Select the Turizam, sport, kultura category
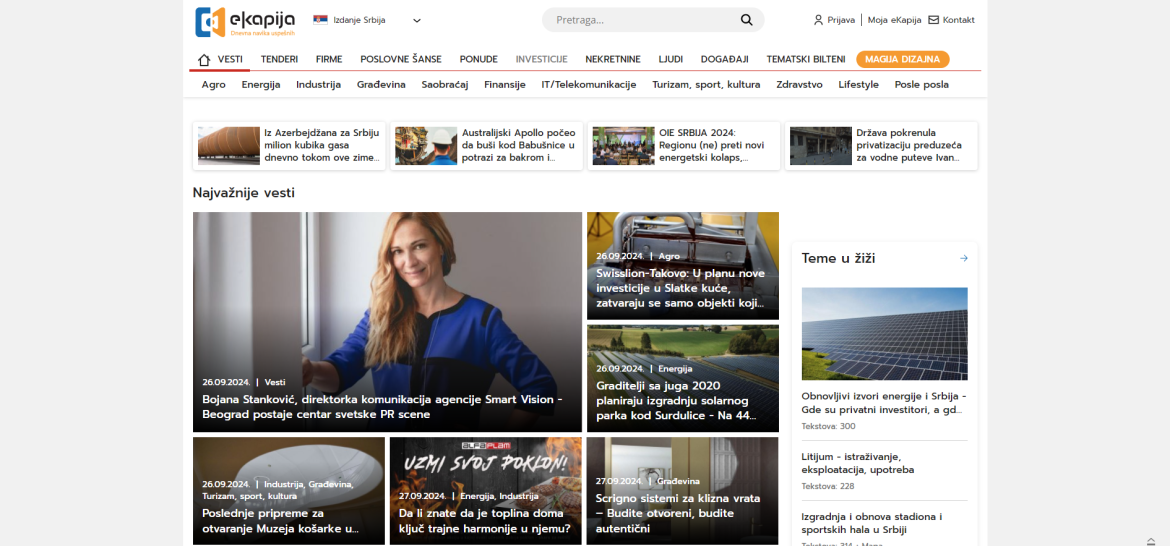Screen dimensions: 1170x546 tap(707, 85)
